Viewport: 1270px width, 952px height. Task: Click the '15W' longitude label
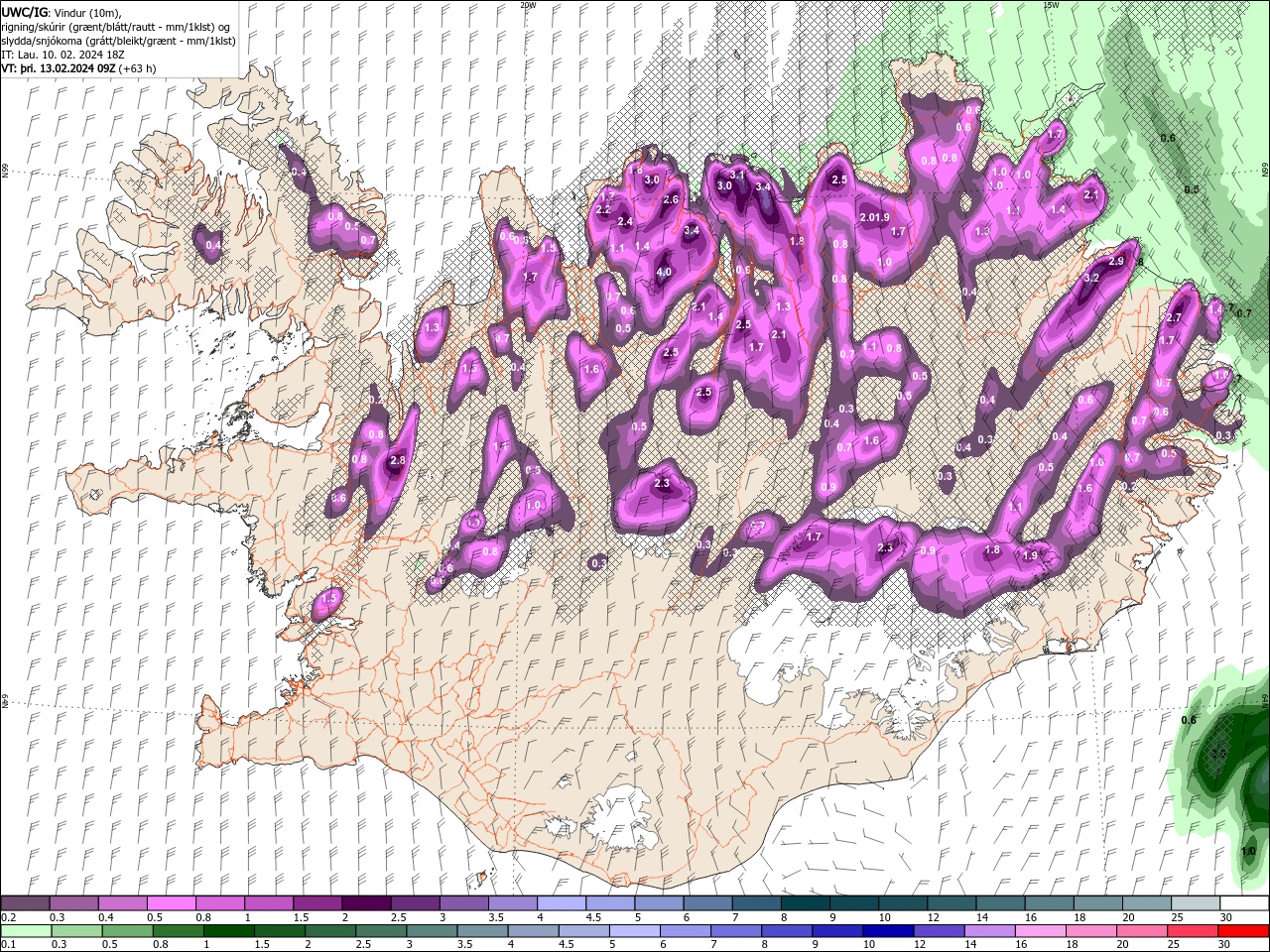[x=1051, y=5]
